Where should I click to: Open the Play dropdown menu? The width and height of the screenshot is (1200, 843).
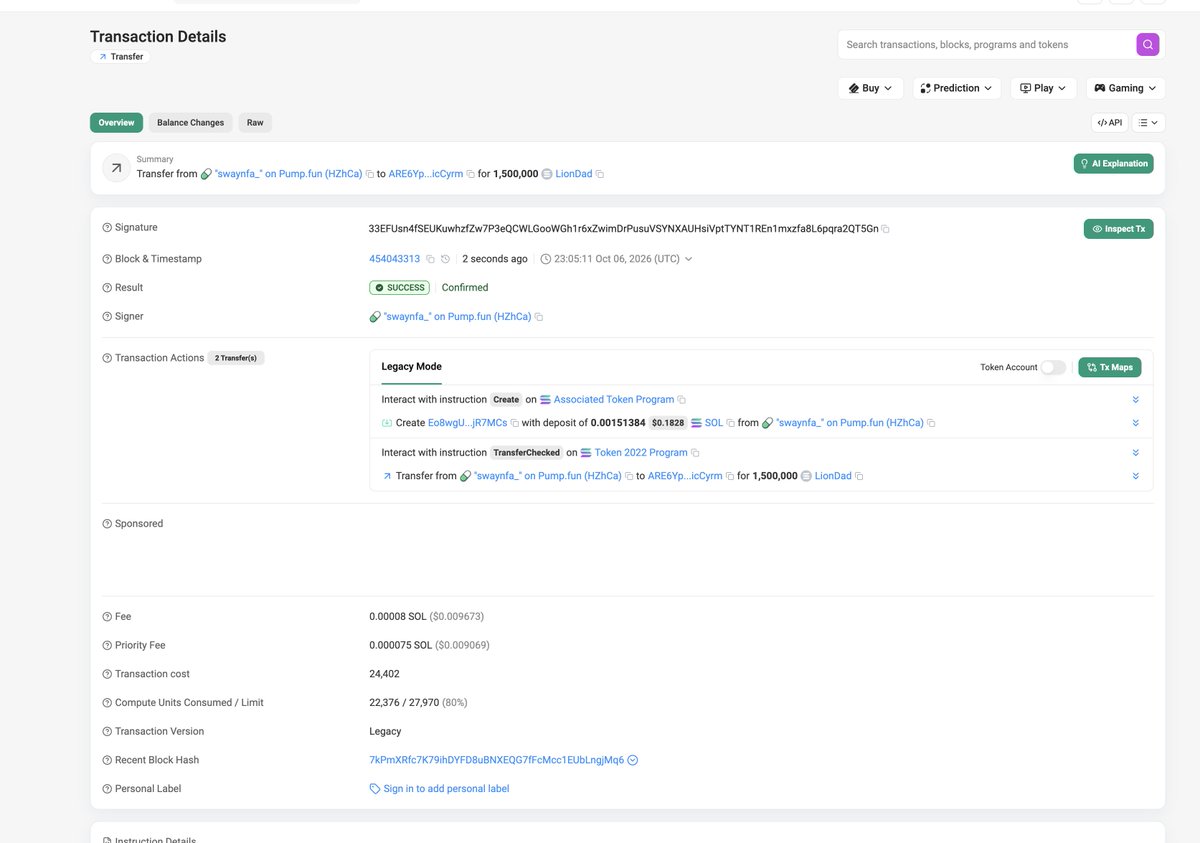pyautogui.click(x=1044, y=88)
